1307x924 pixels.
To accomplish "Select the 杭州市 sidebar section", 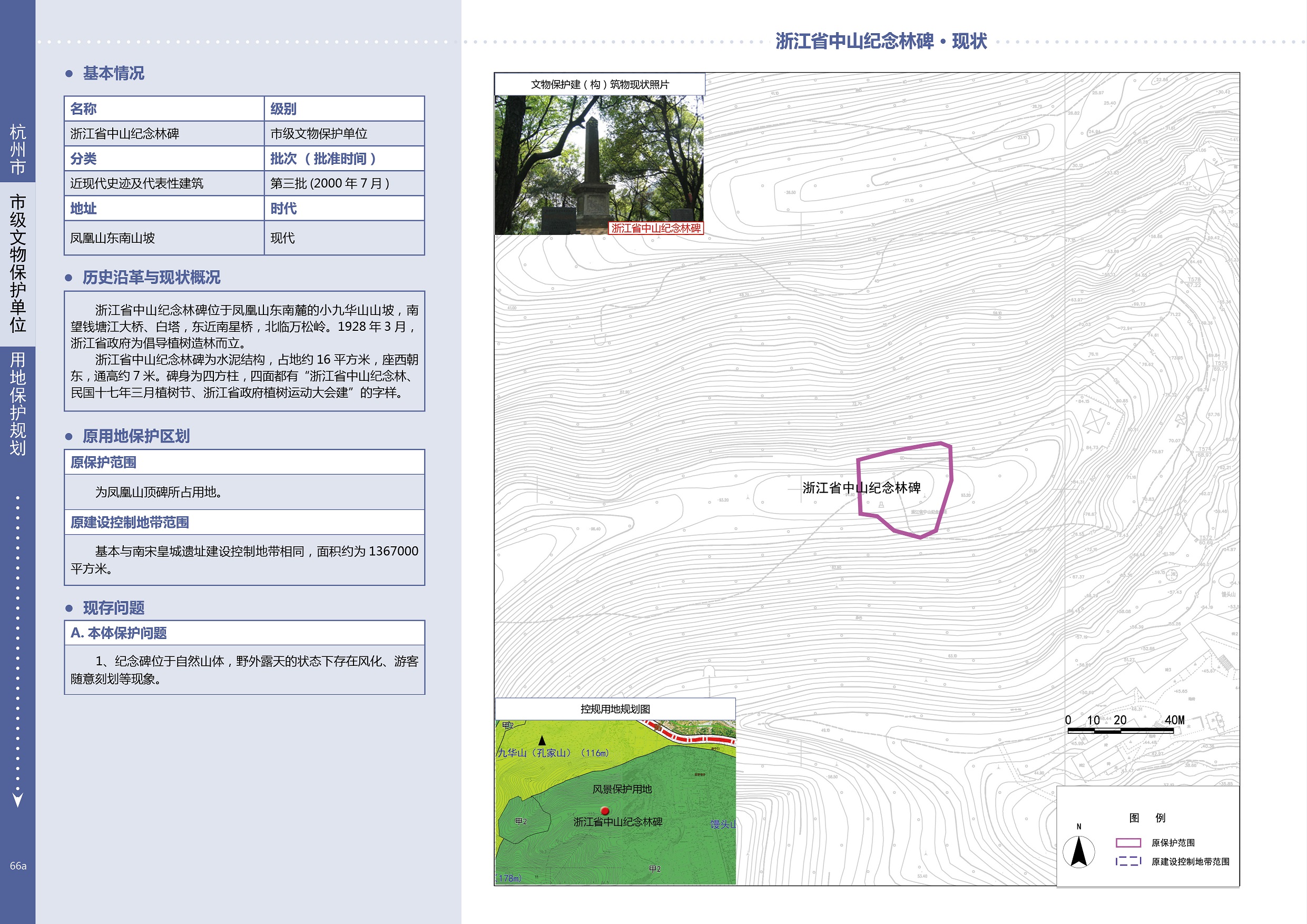I will [17, 149].
